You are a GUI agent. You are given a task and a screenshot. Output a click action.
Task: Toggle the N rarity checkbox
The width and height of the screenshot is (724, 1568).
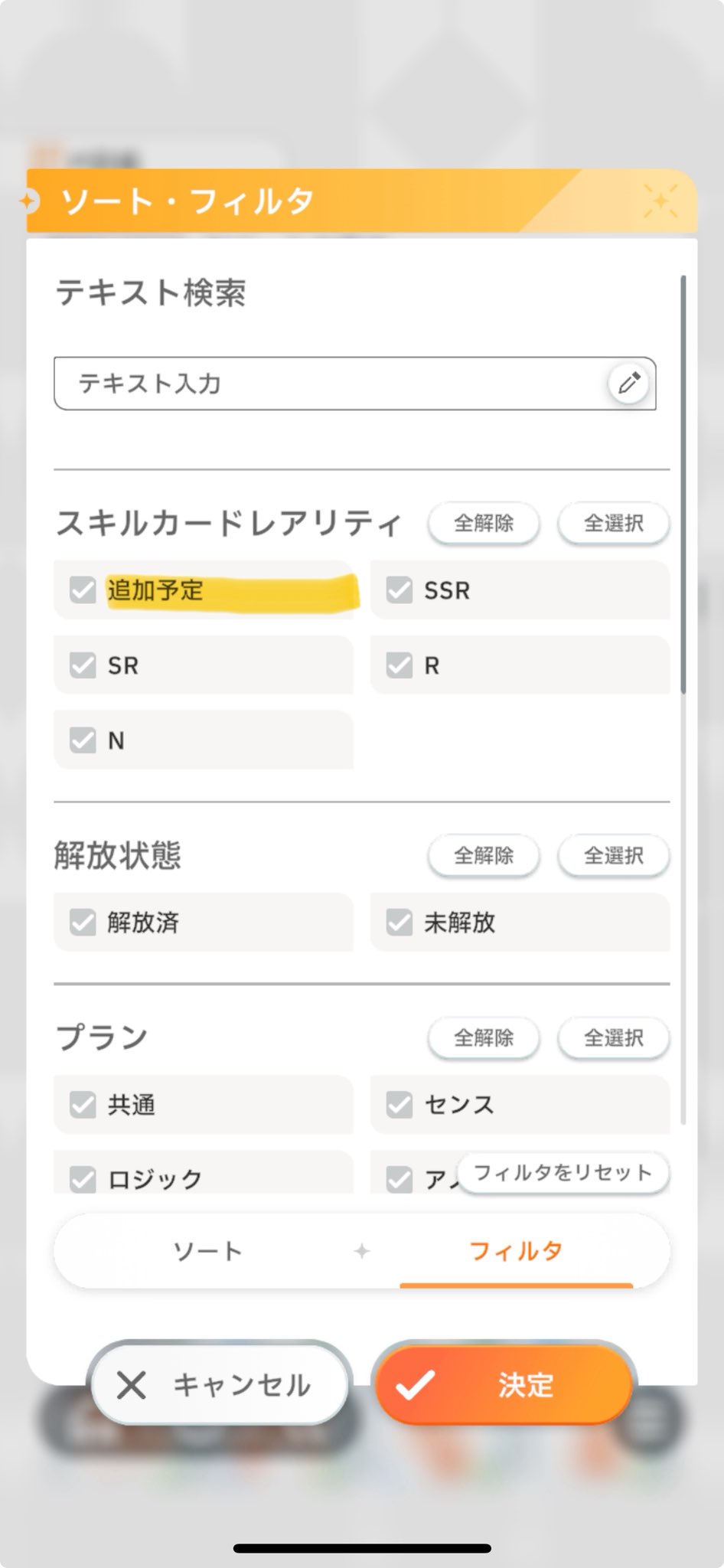point(83,740)
